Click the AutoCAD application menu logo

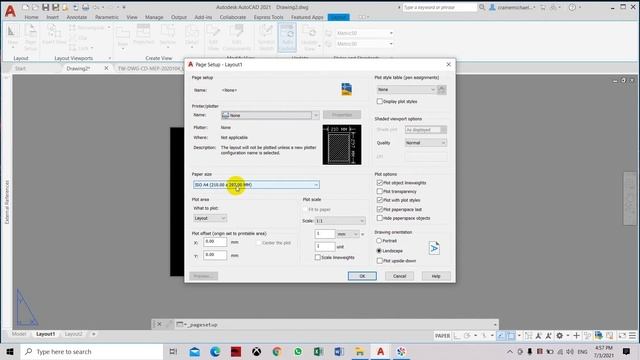coord(10,11)
